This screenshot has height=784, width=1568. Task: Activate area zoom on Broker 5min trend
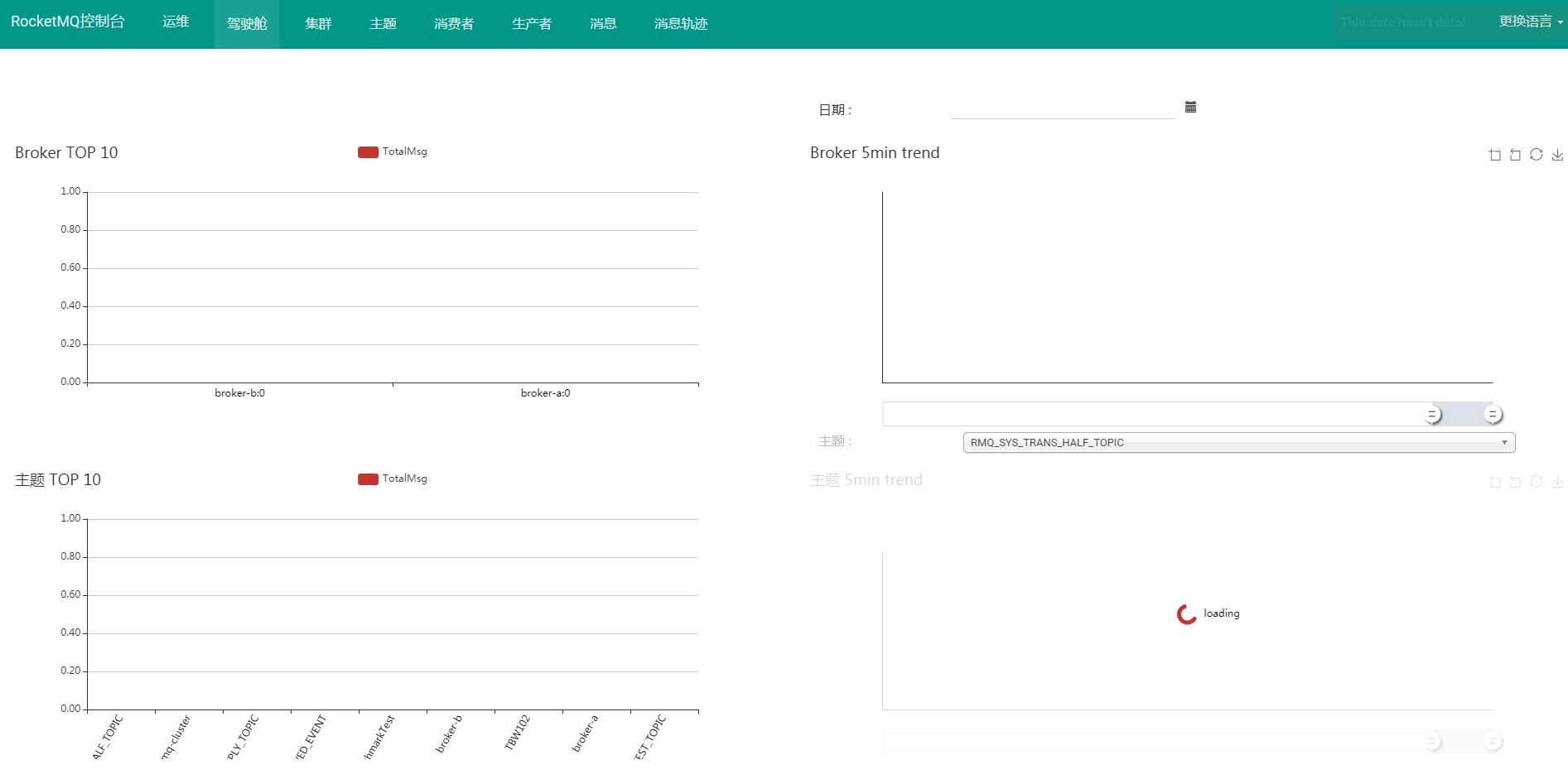tap(1495, 155)
